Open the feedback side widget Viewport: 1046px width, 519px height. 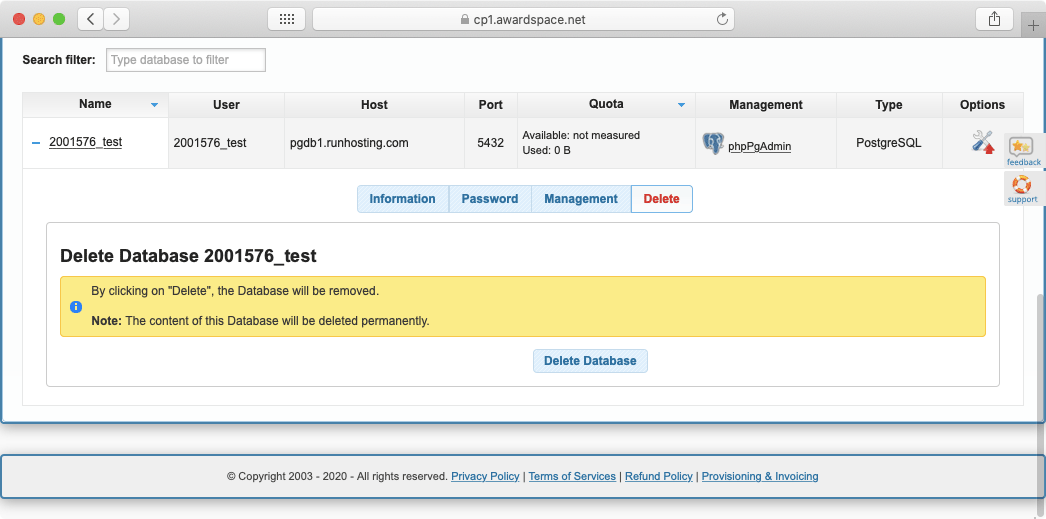coord(1023,151)
